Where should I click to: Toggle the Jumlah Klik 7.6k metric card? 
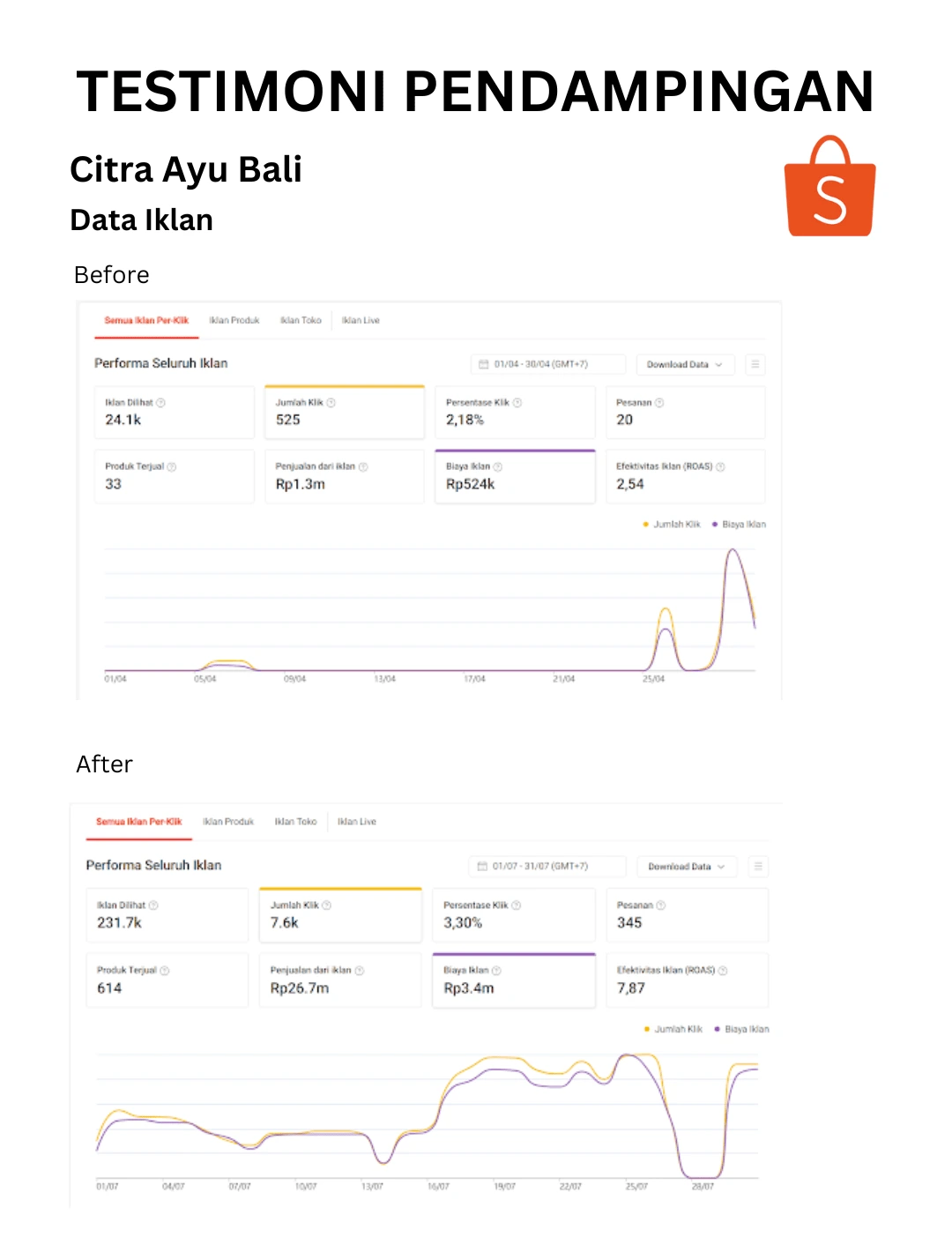[340, 915]
